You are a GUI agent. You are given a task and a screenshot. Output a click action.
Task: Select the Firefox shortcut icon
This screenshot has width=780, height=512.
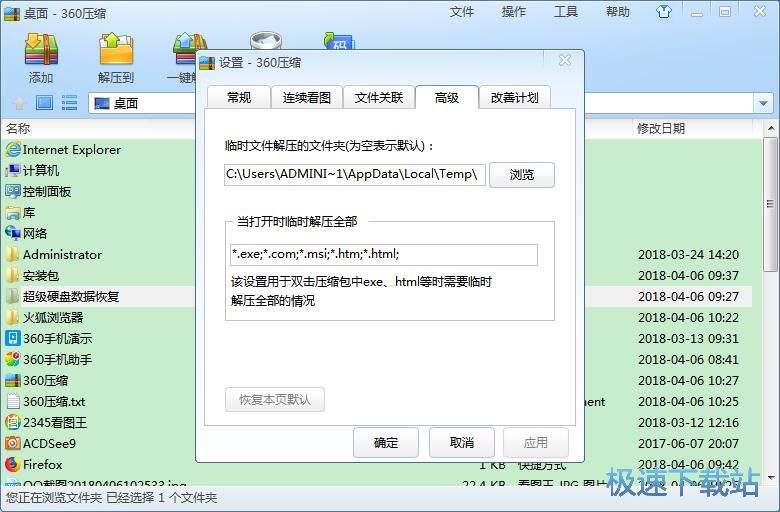tap(13, 465)
